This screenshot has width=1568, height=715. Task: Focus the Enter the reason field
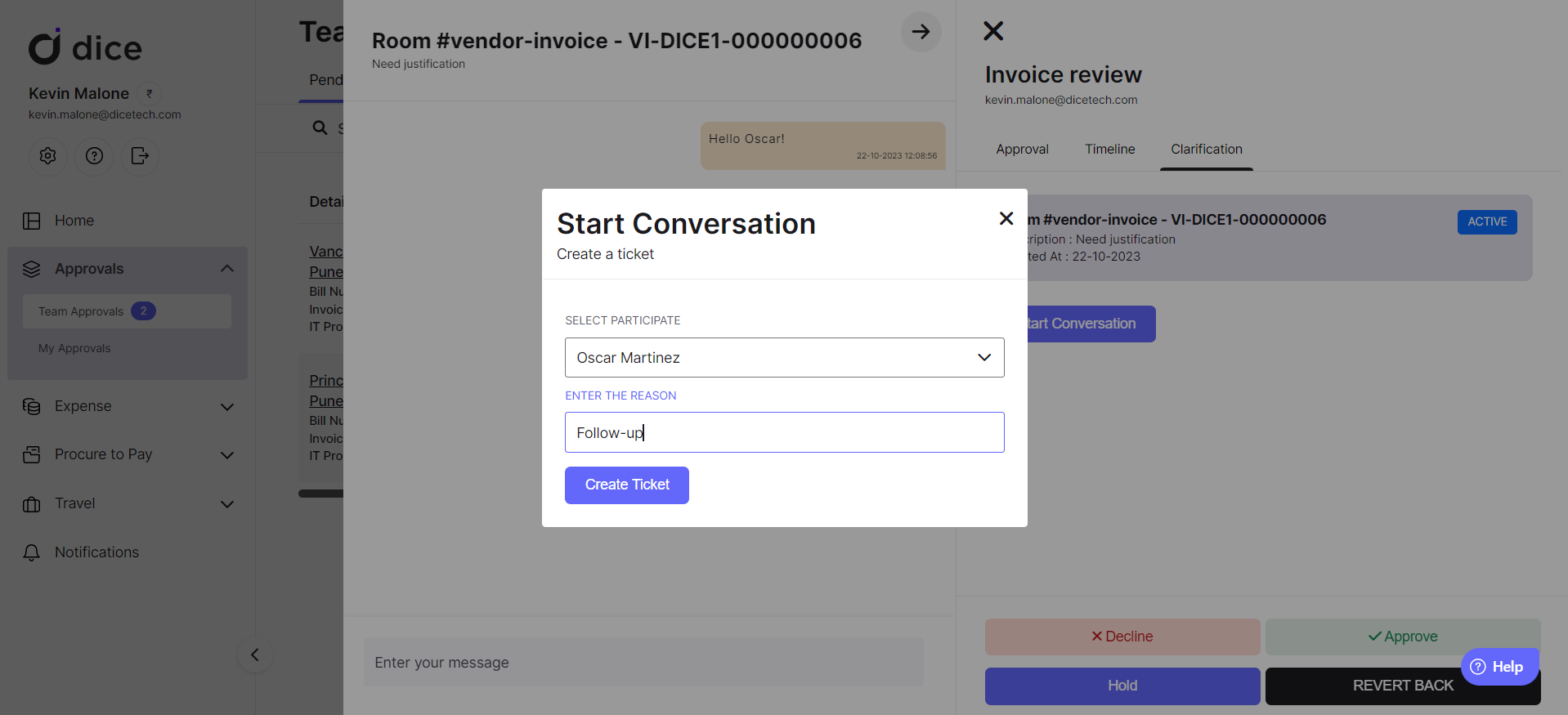[785, 432]
